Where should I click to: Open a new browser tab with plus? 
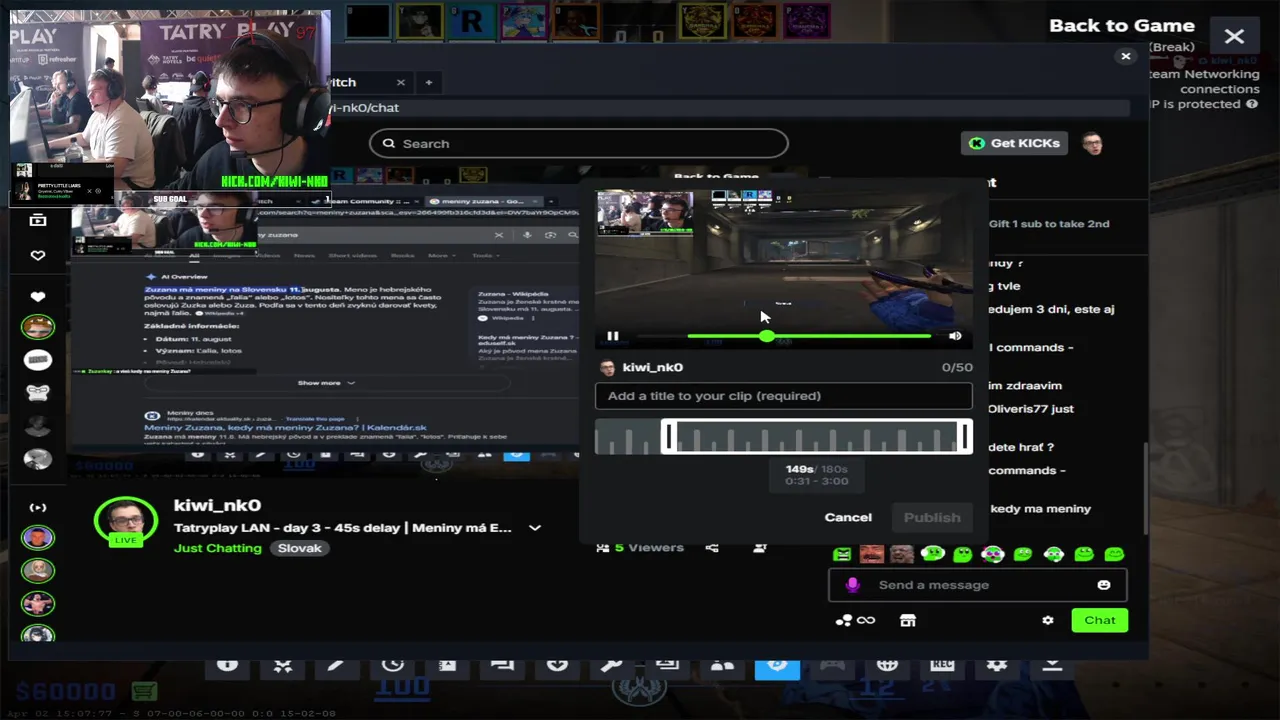428,82
